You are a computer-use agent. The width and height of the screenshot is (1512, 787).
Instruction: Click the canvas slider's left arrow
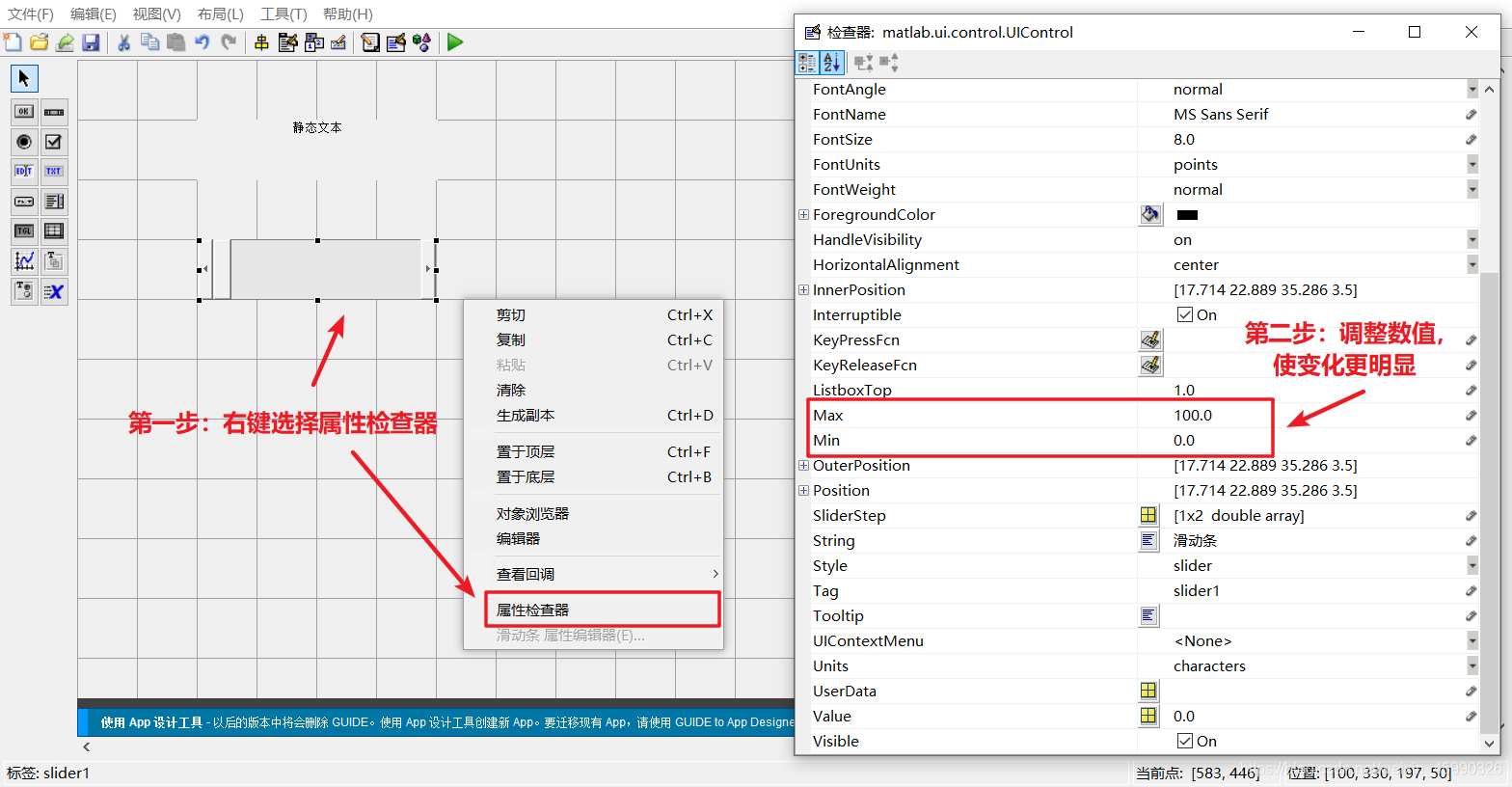[204, 269]
